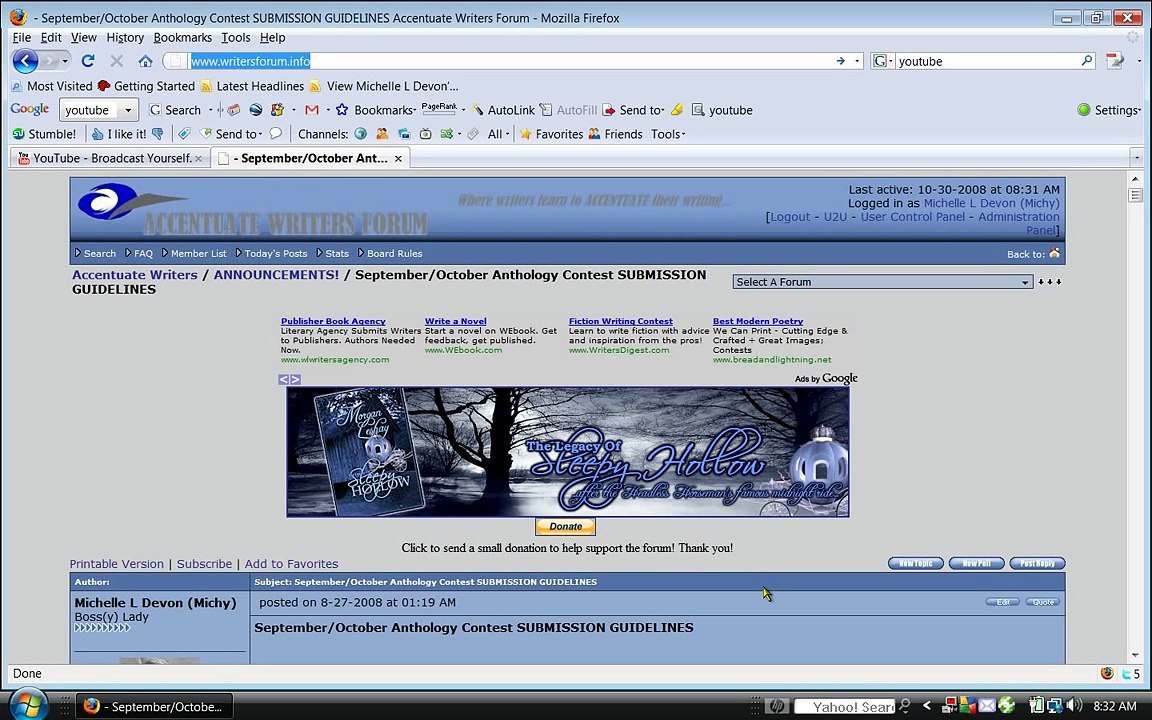Open the back/forward history dropdown arrow
The image size is (1152, 720).
pos(65,61)
